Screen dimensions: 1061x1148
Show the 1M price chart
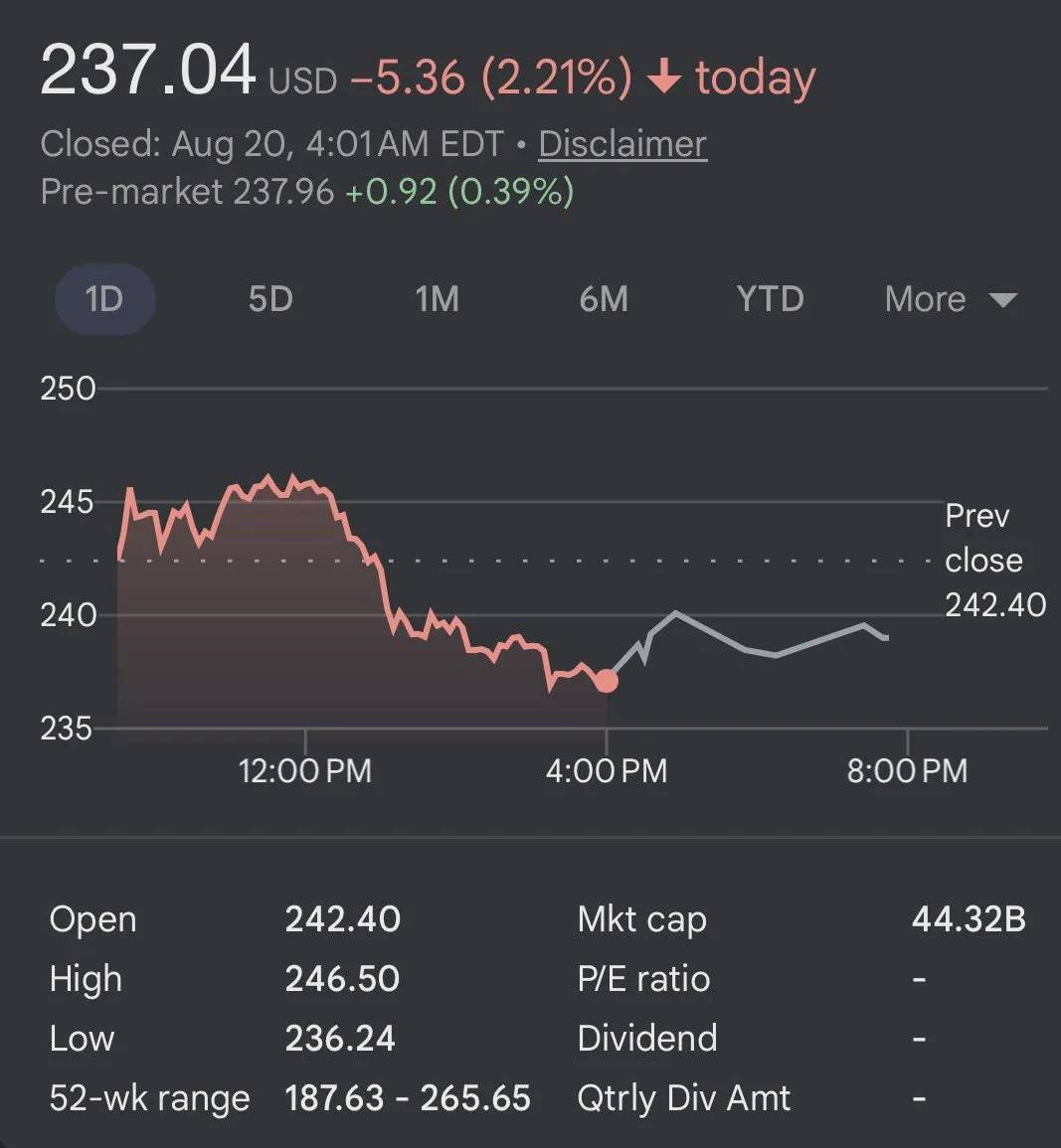(438, 299)
